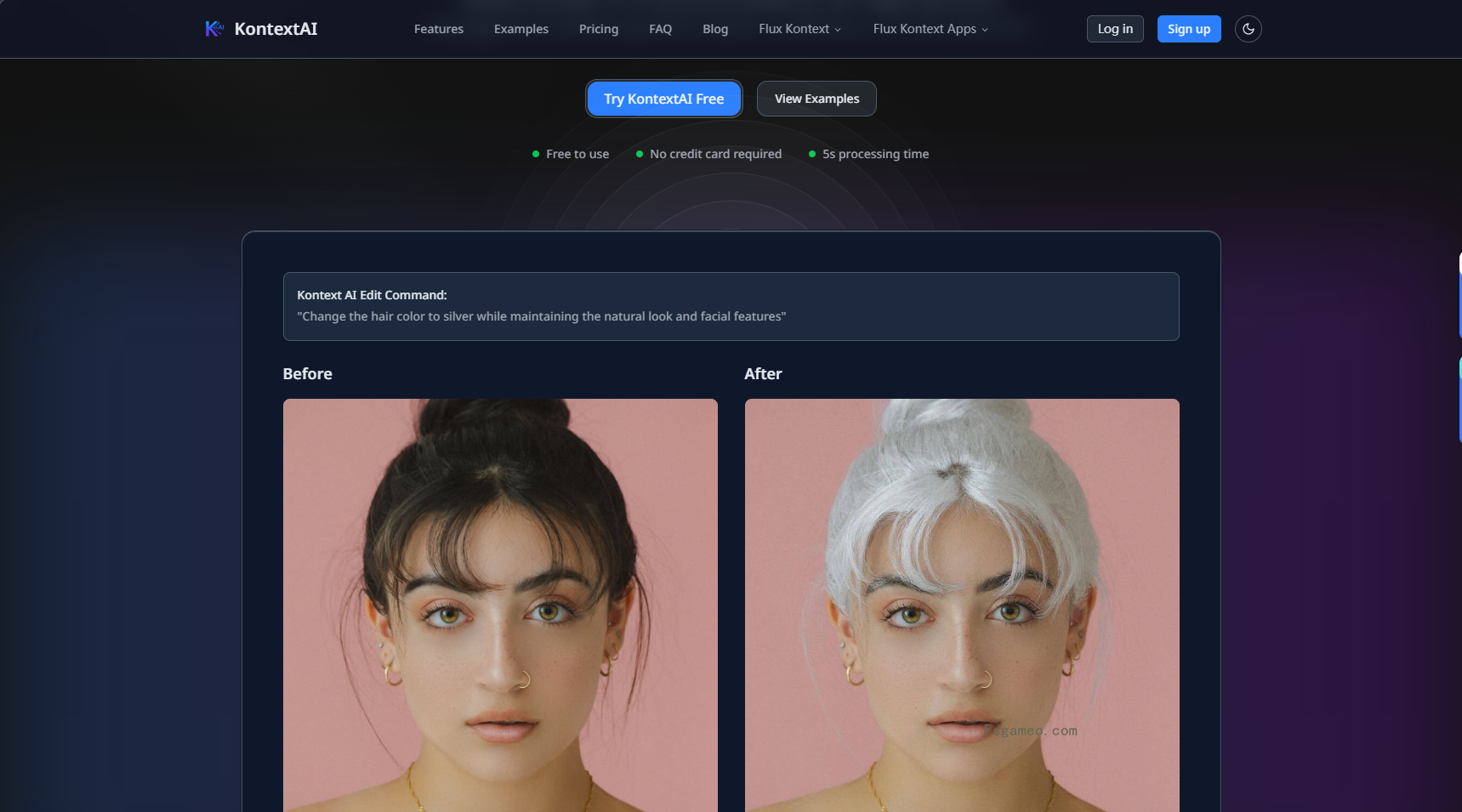Click "5s processing time" text
The width and height of the screenshot is (1462, 812).
click(875, 154)
